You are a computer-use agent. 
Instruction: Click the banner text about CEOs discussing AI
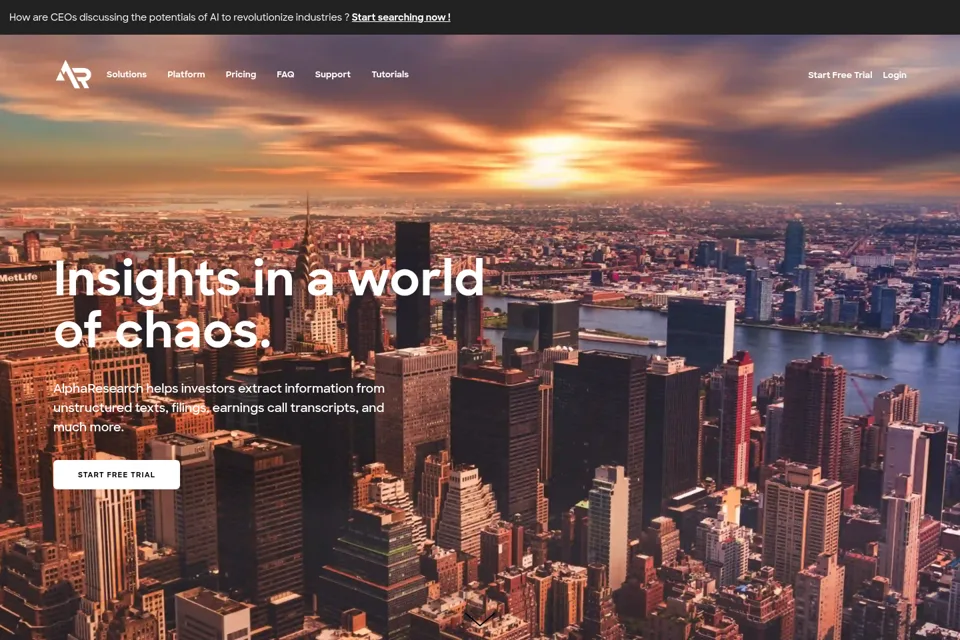179,17
